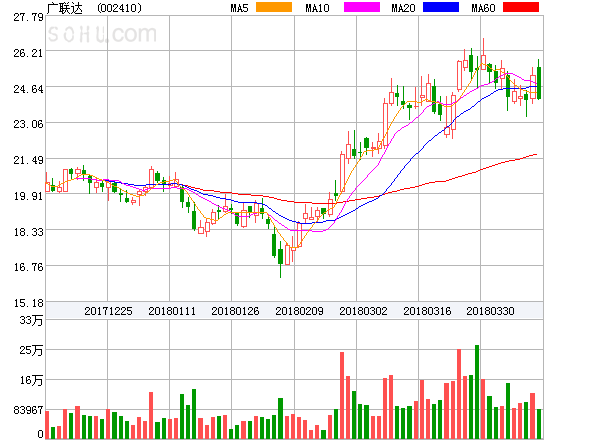Click the MA10 legend label

pos(317,8)
